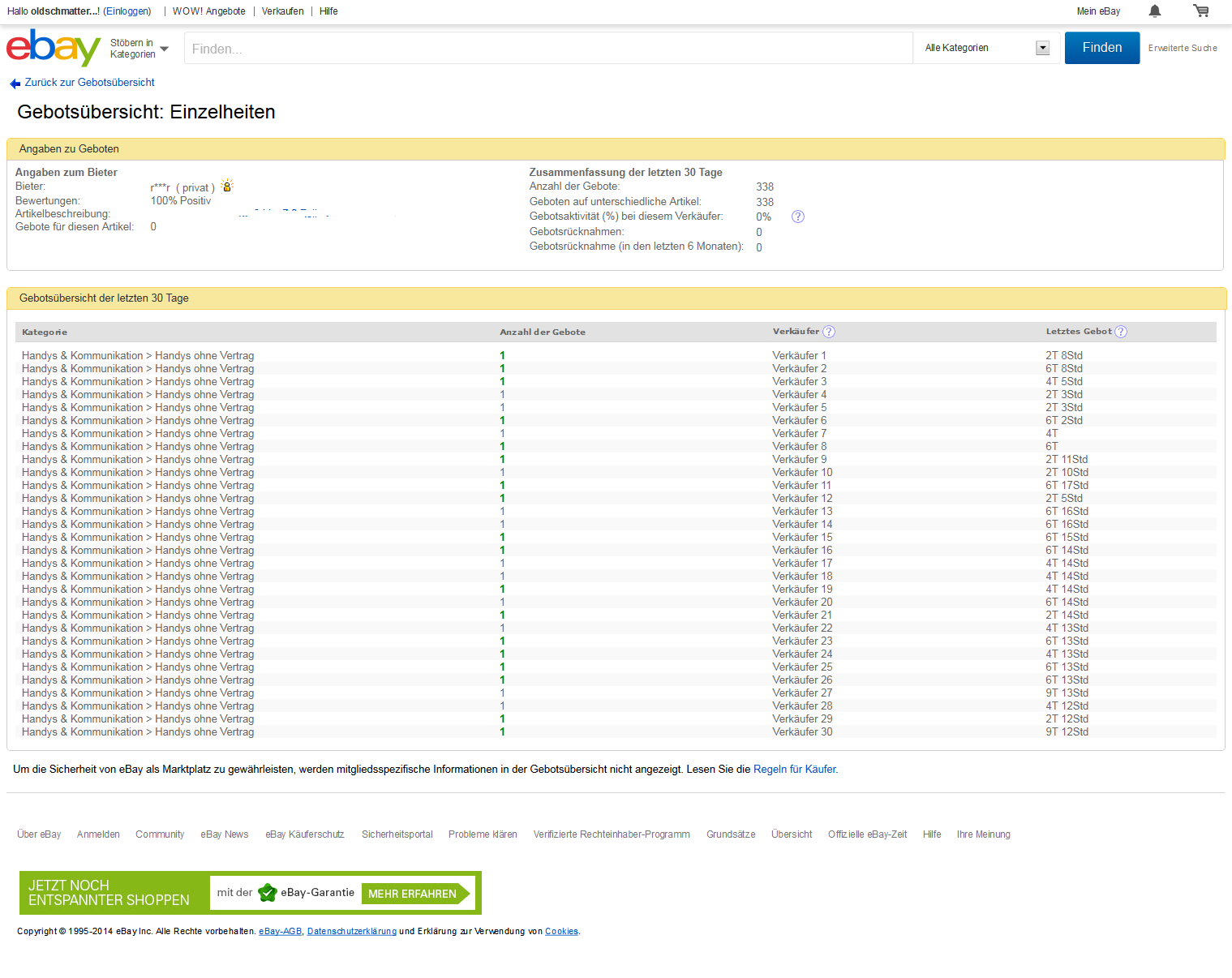1232x978 pixels.
Task: Open Mein eBay
Action: coord(1098,11)
